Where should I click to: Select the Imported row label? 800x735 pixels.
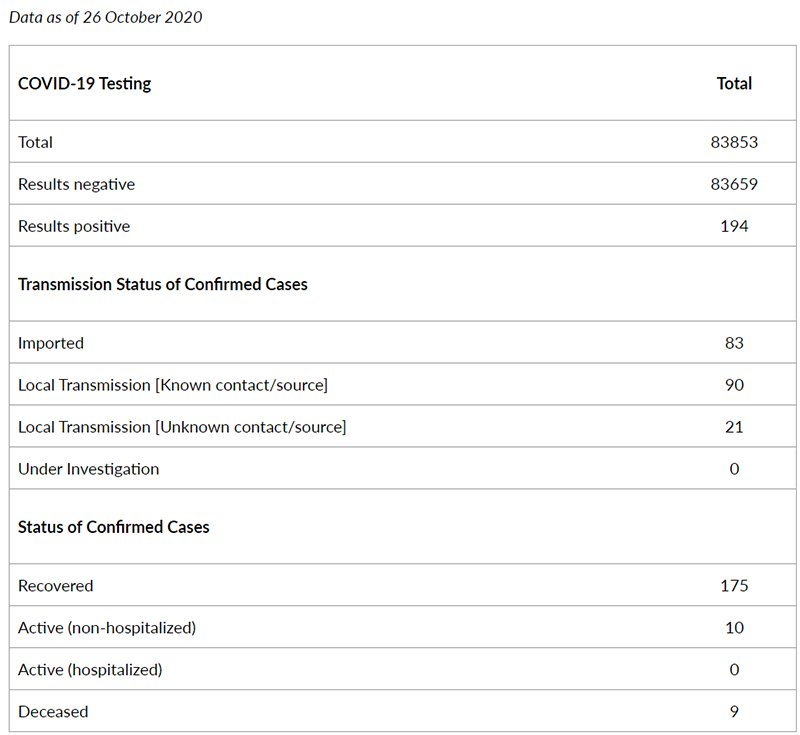point(51,343)
